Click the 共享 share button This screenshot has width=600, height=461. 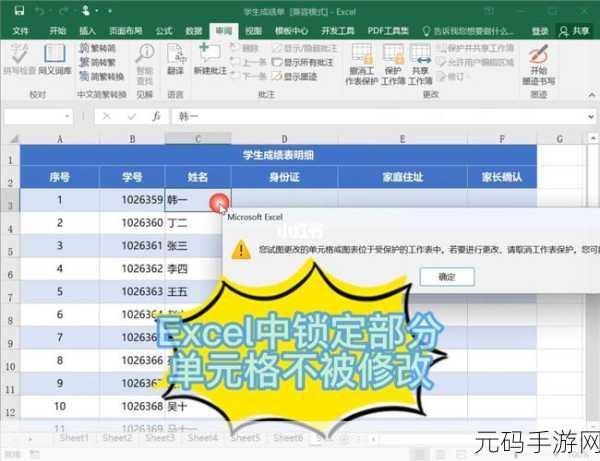coord(574,31)
